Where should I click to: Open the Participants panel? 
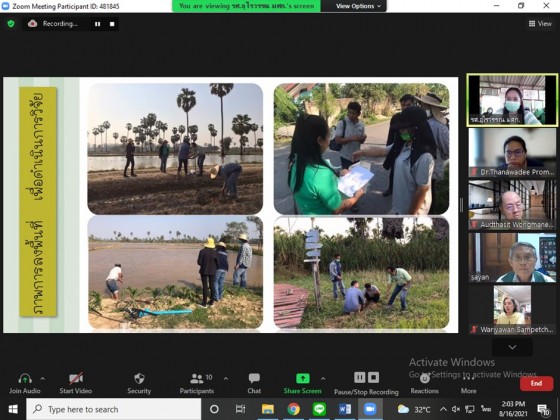(x=197, y=383)
